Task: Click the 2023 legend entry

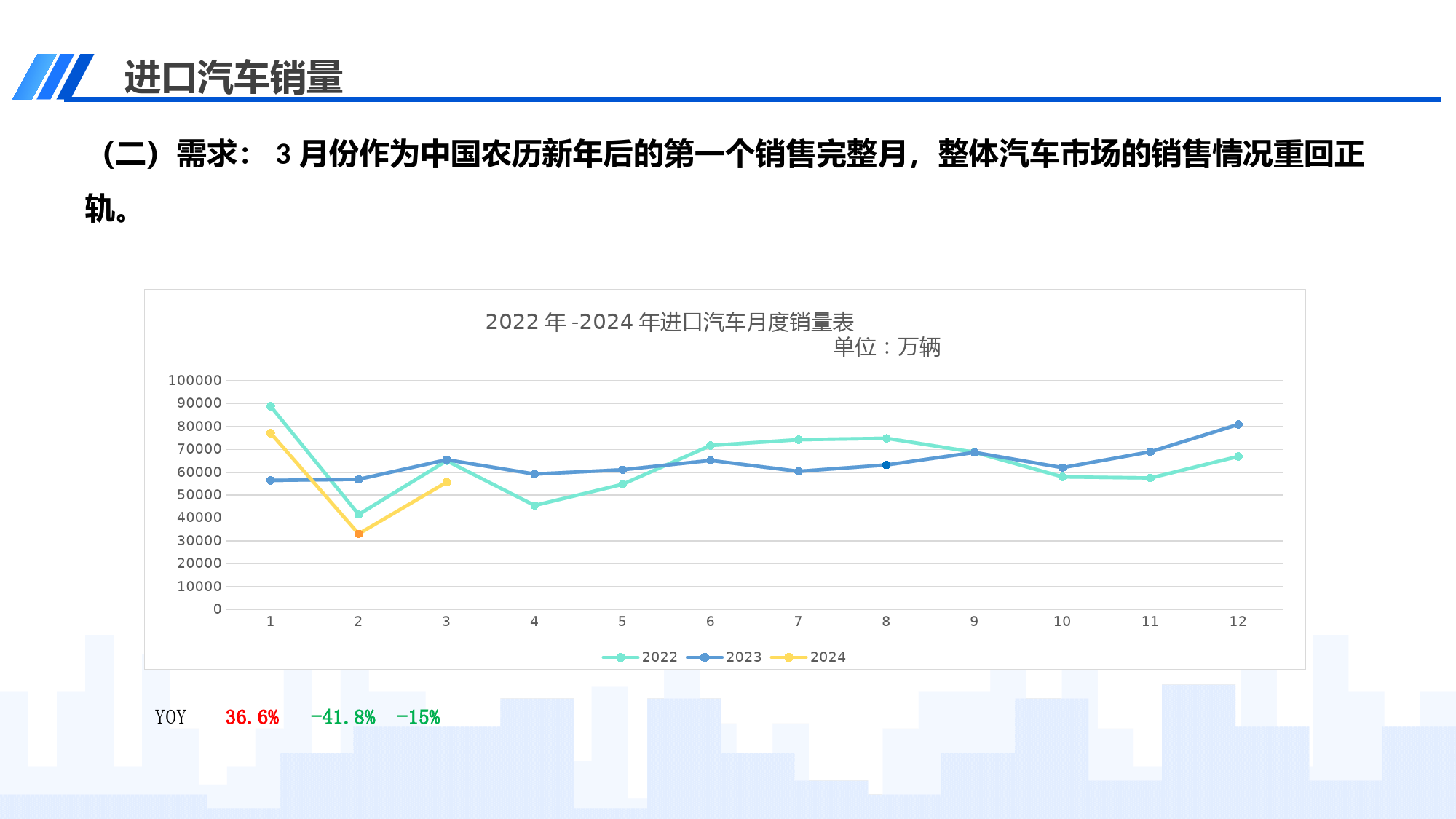Action: click(724, 657)
